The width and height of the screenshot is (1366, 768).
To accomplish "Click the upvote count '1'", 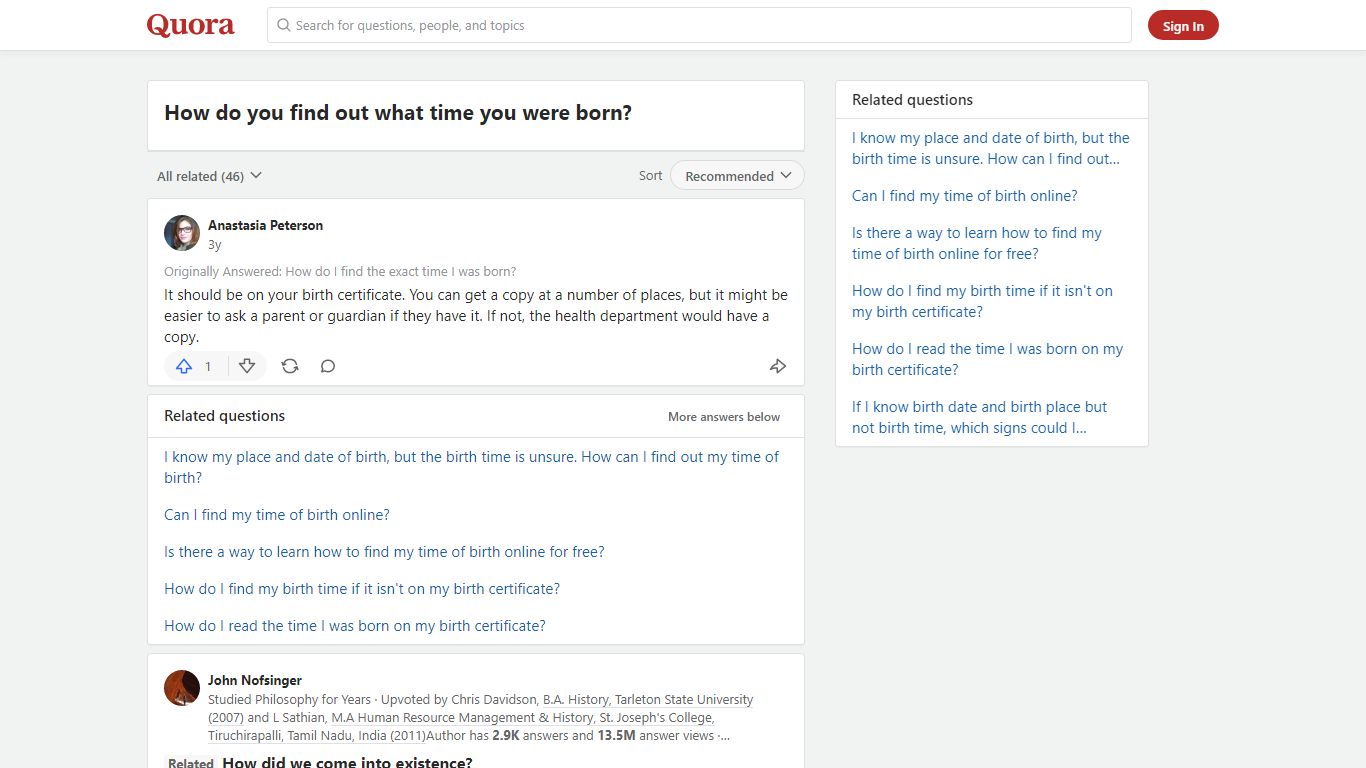I will (208, 367).
